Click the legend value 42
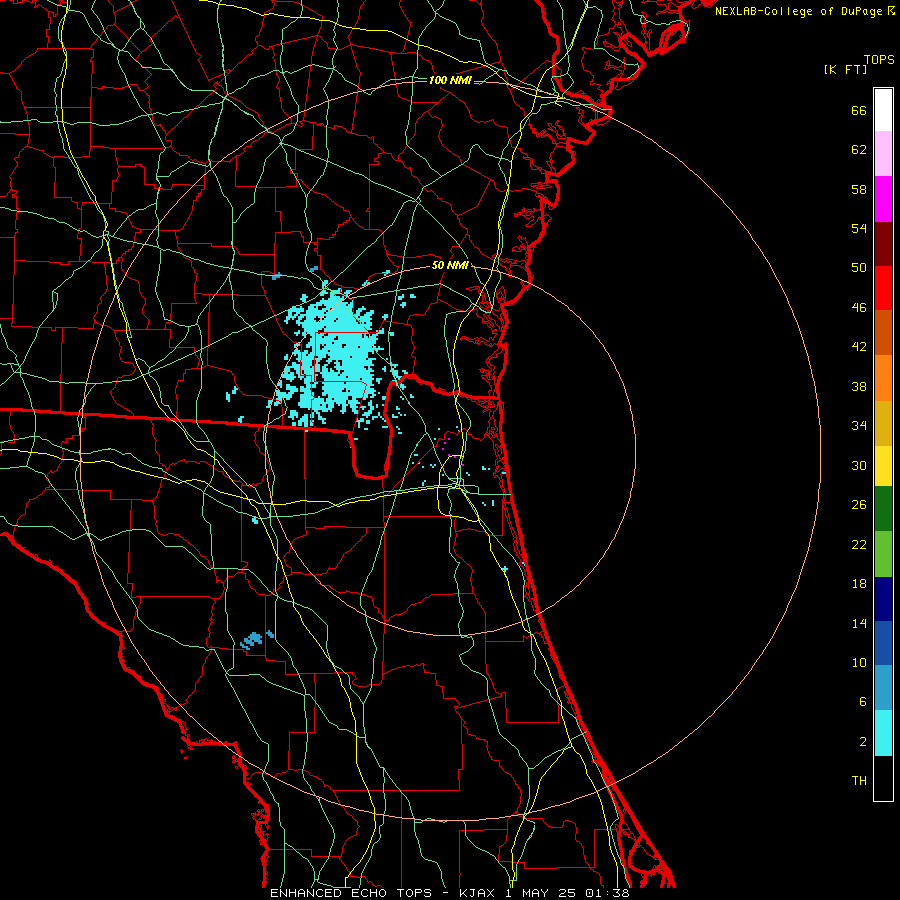This screenshot has width=900, height=900. (x=859, y=347)
